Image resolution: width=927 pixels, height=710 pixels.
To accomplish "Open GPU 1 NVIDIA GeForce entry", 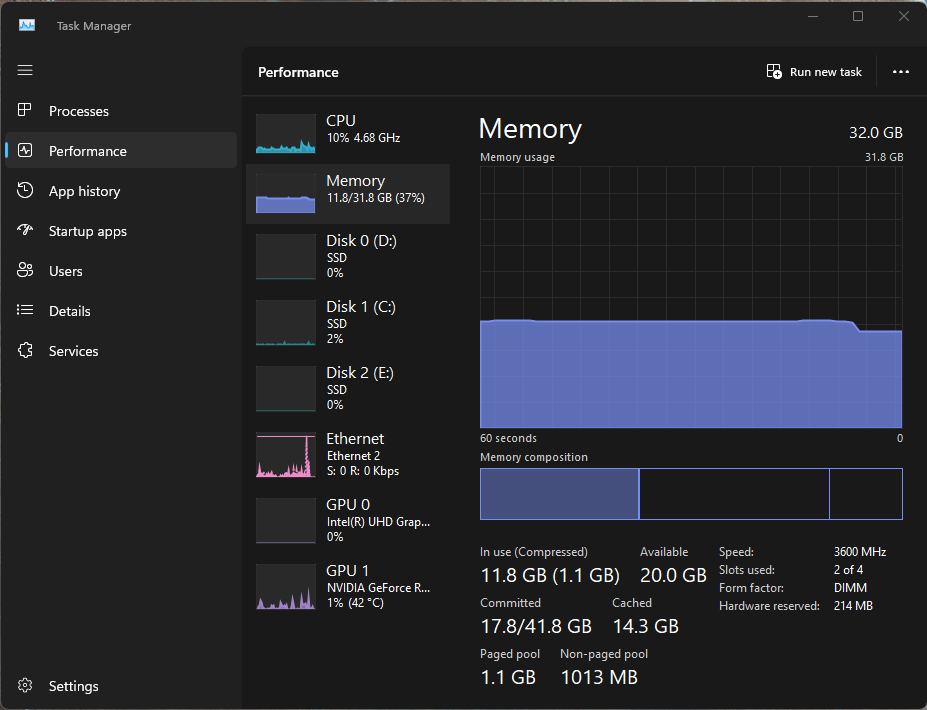I will [x=347, y=586].
